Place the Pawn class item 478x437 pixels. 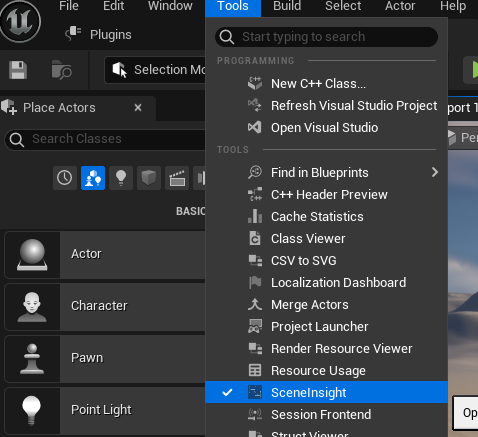click(105, 359)
